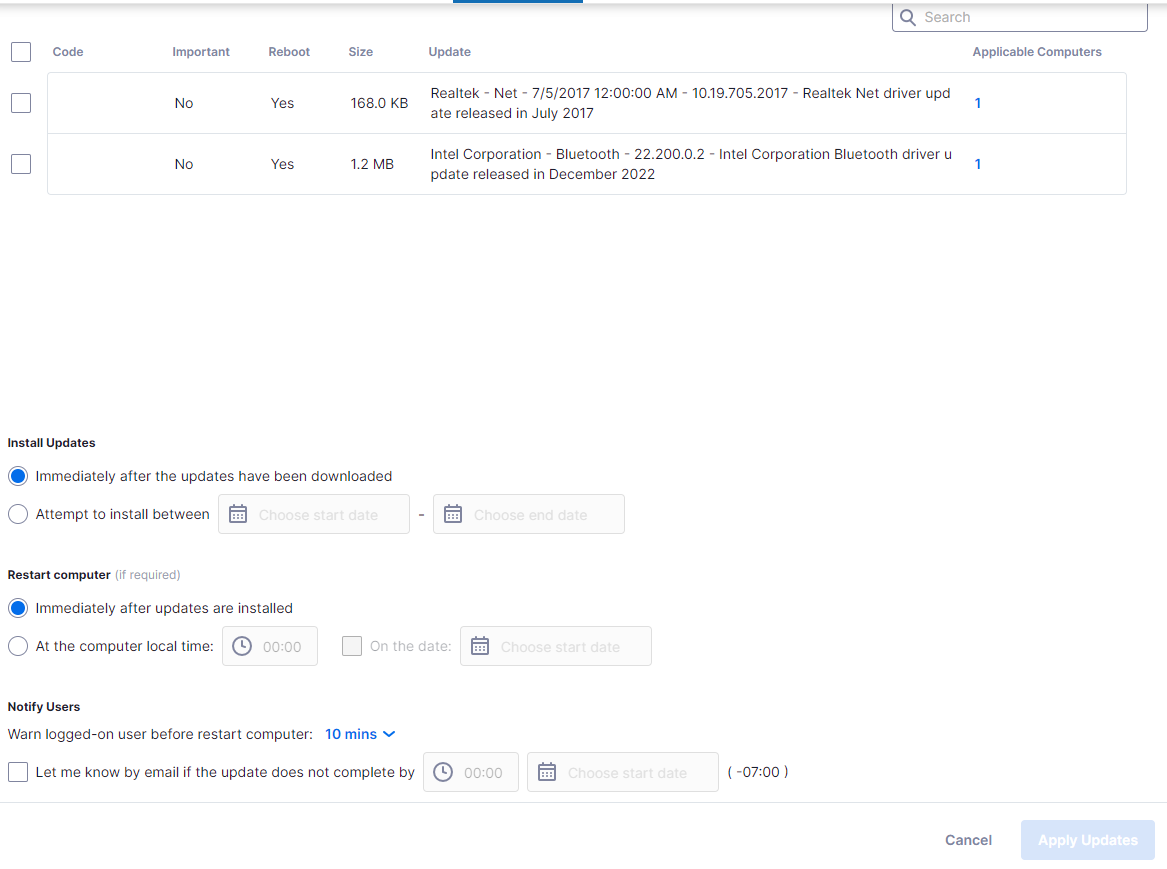Click the Cancel button
The height and width of the screenshot is (869, 1167).
[968, 840]
